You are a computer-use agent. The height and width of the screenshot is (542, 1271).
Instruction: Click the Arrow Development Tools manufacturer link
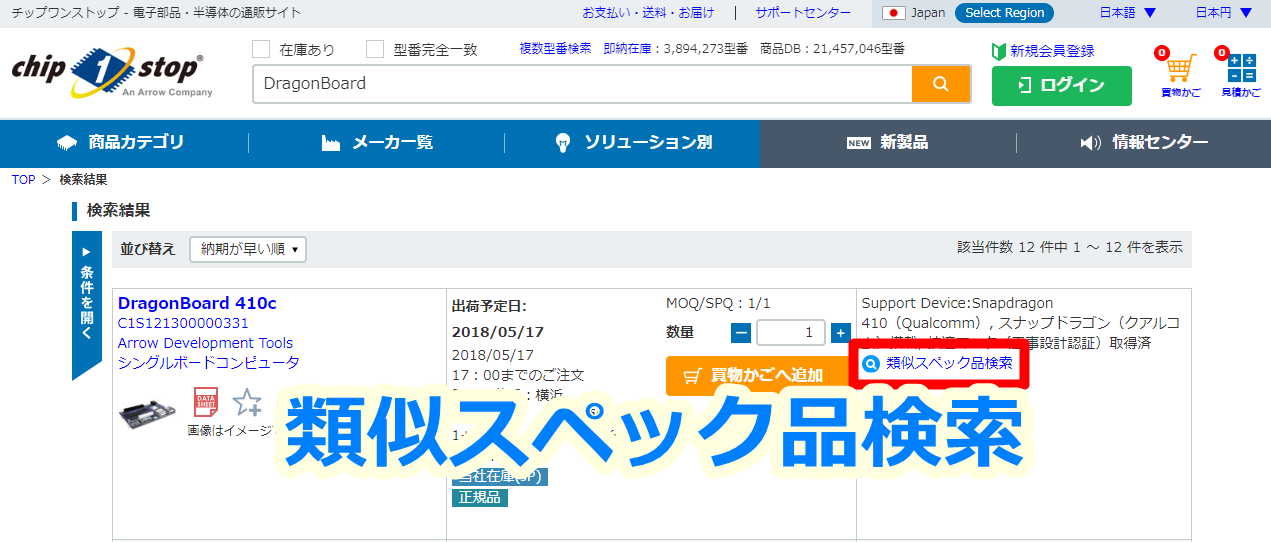[206, 343]
